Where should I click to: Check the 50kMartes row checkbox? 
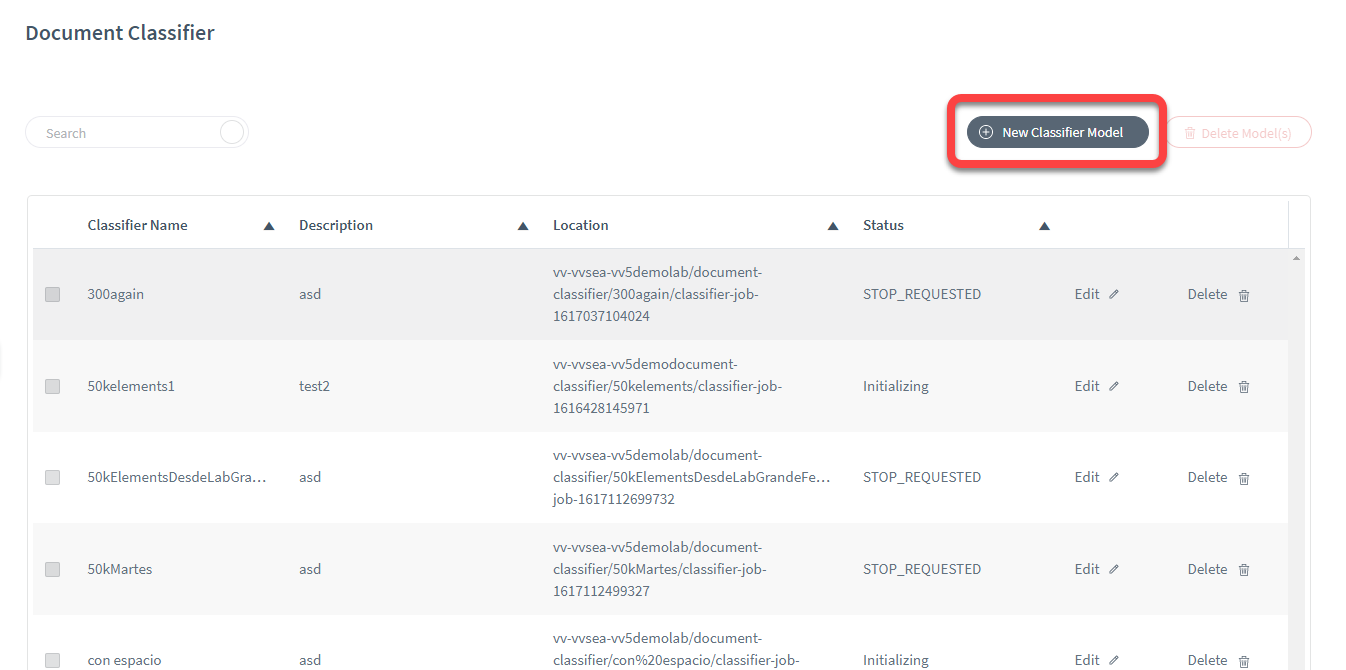pyautogui.click(x=52, y=569)
